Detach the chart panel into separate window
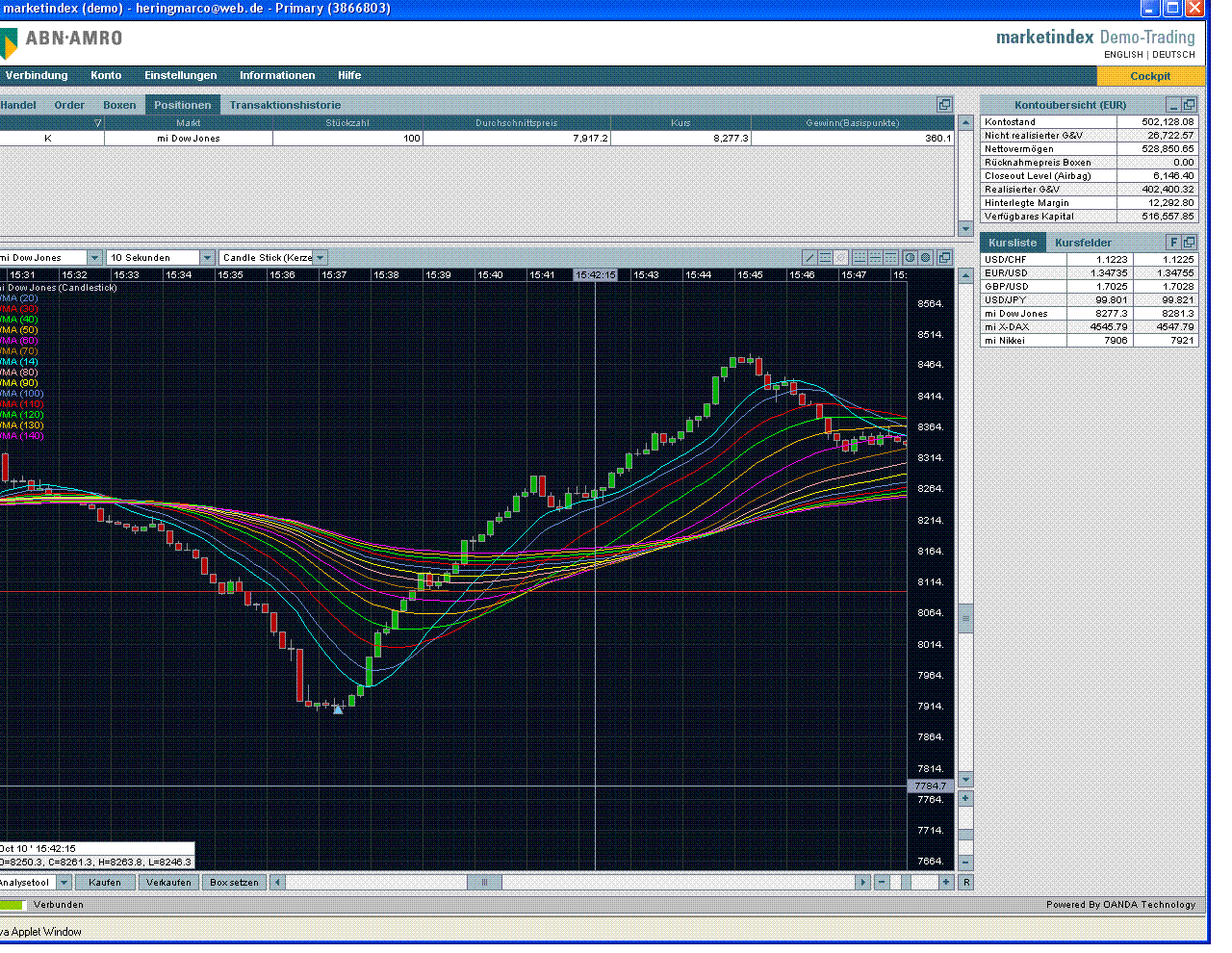1232x953 pixels. click(x=944, y=258)
